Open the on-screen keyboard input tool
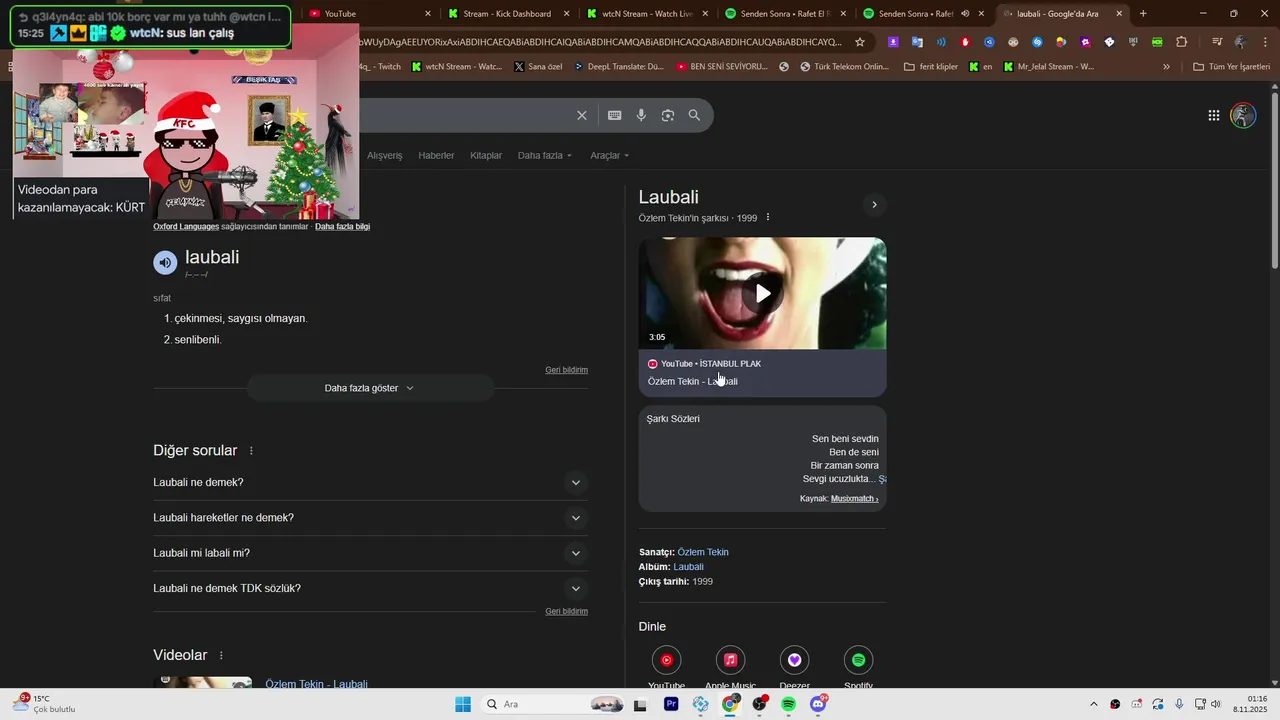The height and width of the screenshot is (720, 1280). (615, 115)
